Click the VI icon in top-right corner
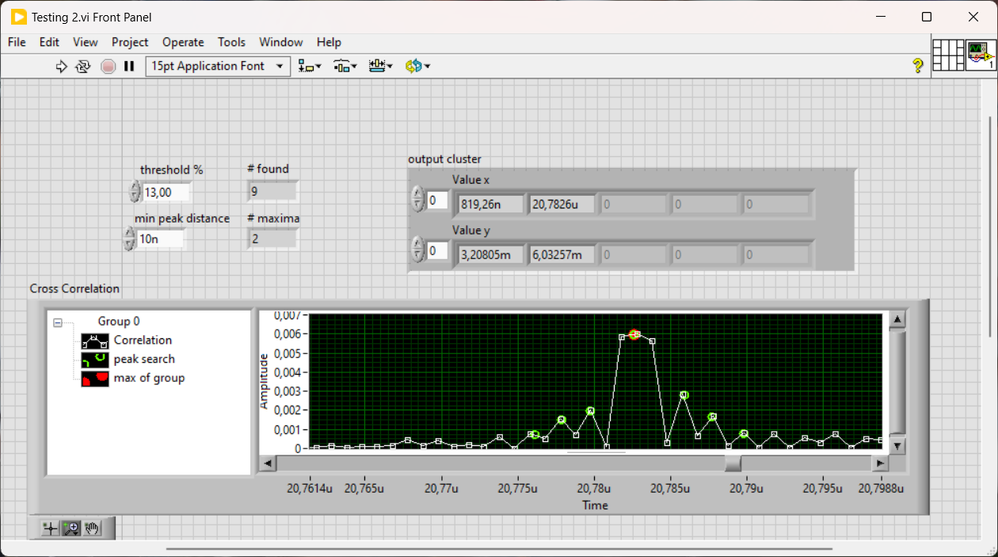The width and height of the screenshot is (998, 557). 980,55
